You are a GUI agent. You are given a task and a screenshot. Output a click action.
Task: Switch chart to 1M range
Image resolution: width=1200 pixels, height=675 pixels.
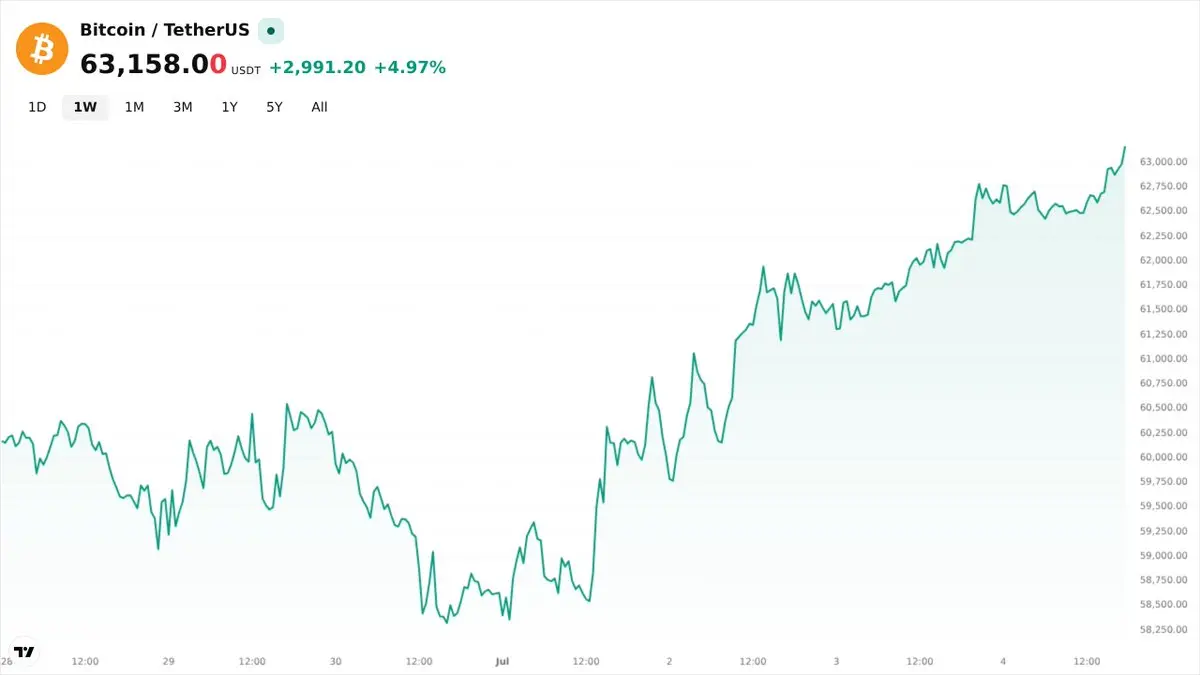(x=134, y=107)
